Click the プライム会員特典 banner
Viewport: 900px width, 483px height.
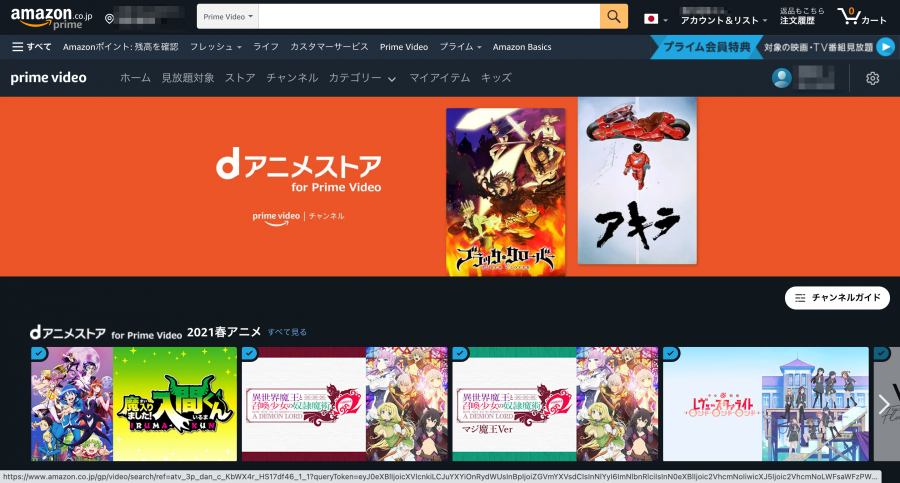click(x=707, y=47)
